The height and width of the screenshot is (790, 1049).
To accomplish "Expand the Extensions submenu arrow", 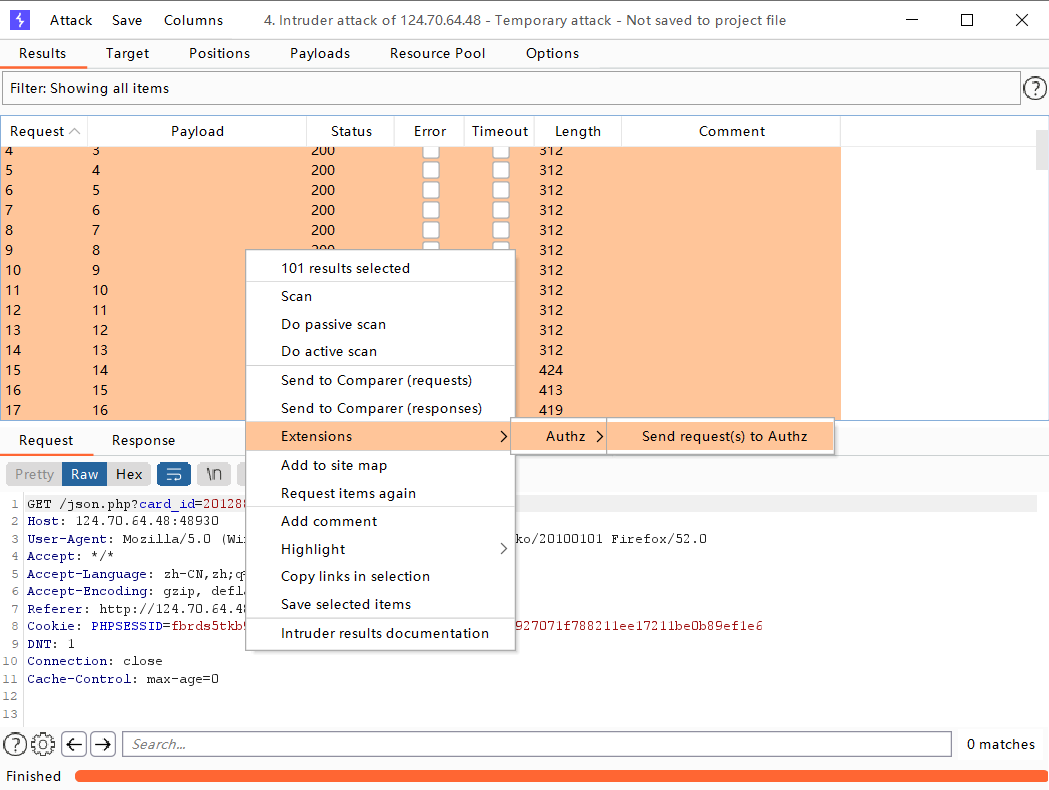I will click(503, 436).
